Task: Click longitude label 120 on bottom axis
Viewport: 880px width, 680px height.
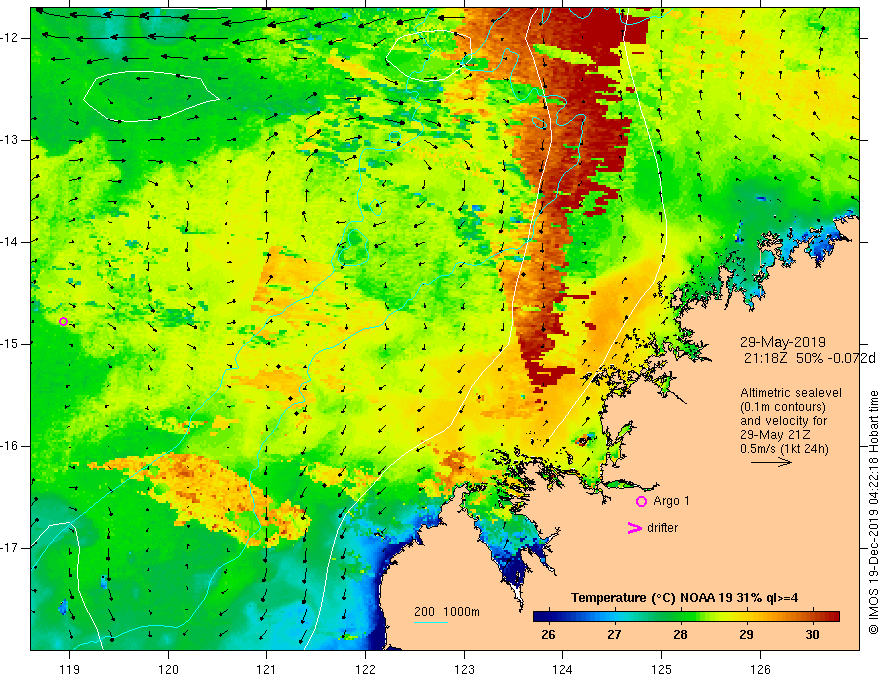Action: click(x=168, y=669)
